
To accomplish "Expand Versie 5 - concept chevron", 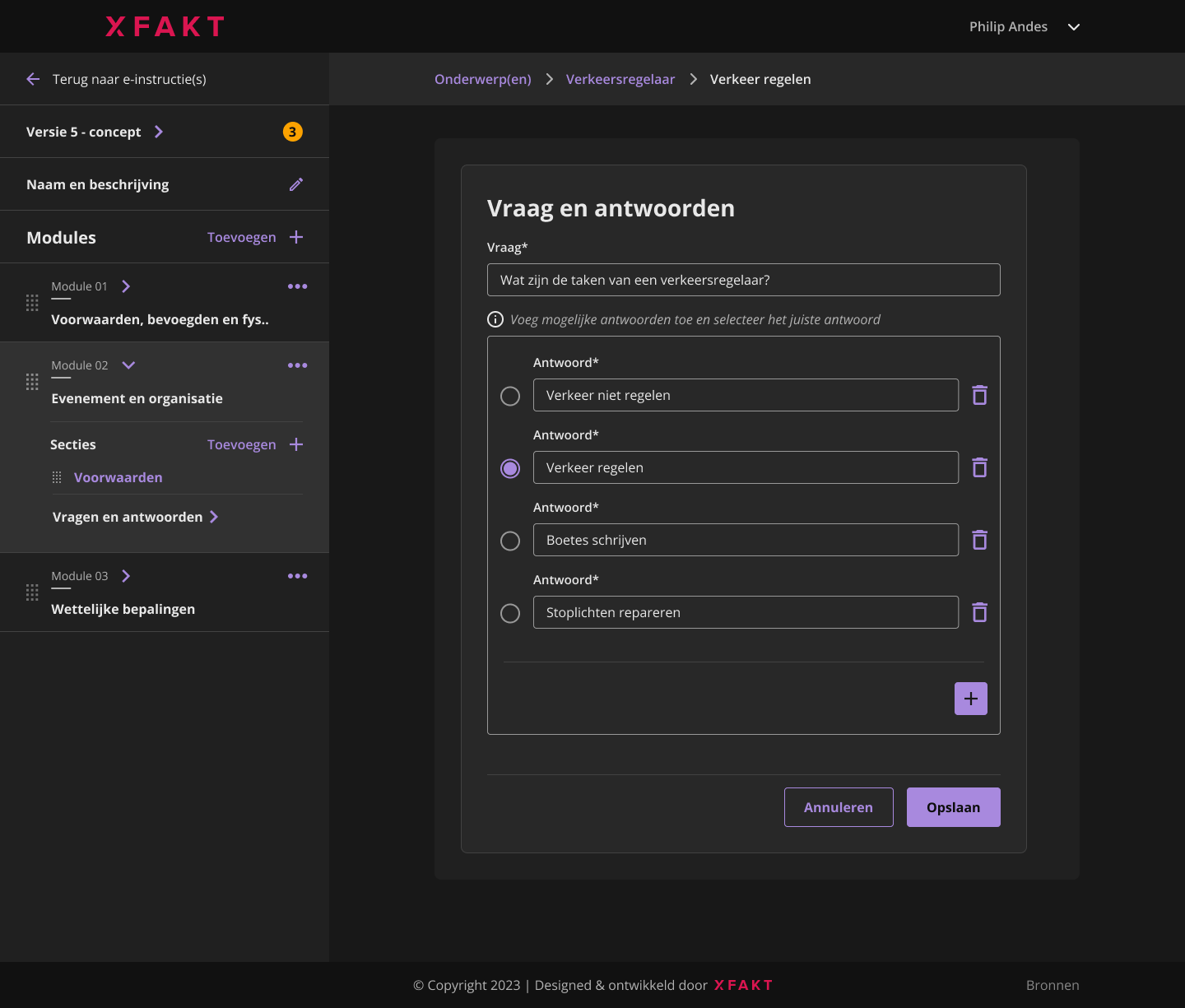I will coord(159,132).
